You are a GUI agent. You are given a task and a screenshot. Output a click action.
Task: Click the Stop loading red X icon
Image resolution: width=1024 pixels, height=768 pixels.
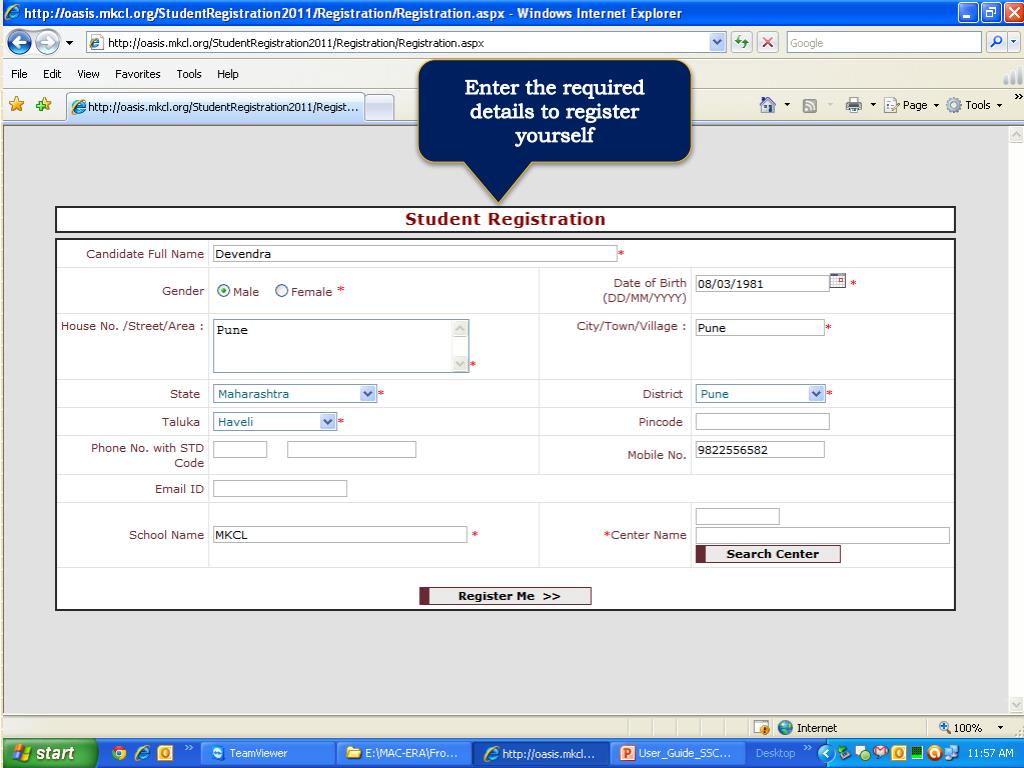point(767,43)
